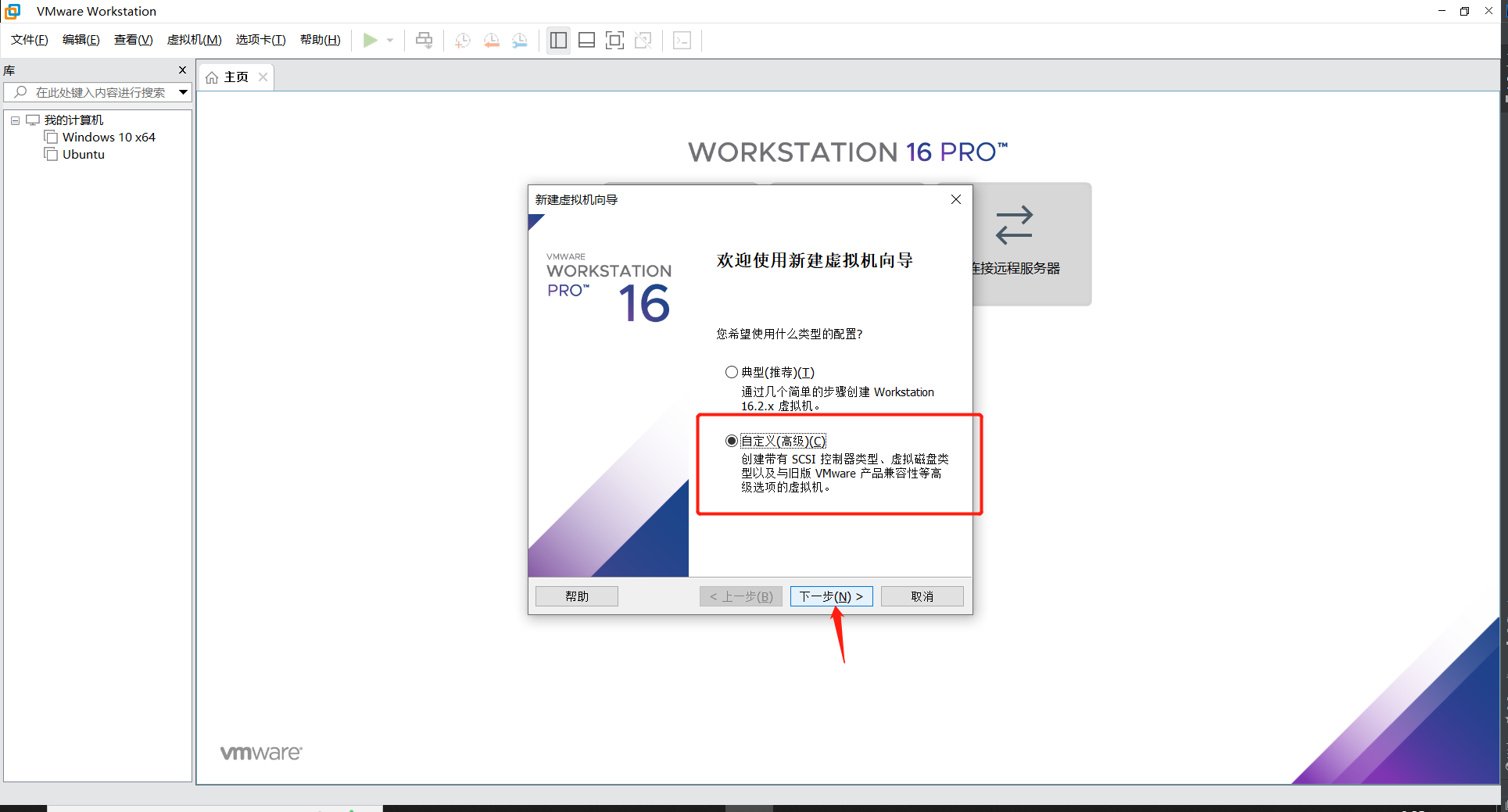Close the library panel with X
The image size is (1508, 812).
[182, 70]
